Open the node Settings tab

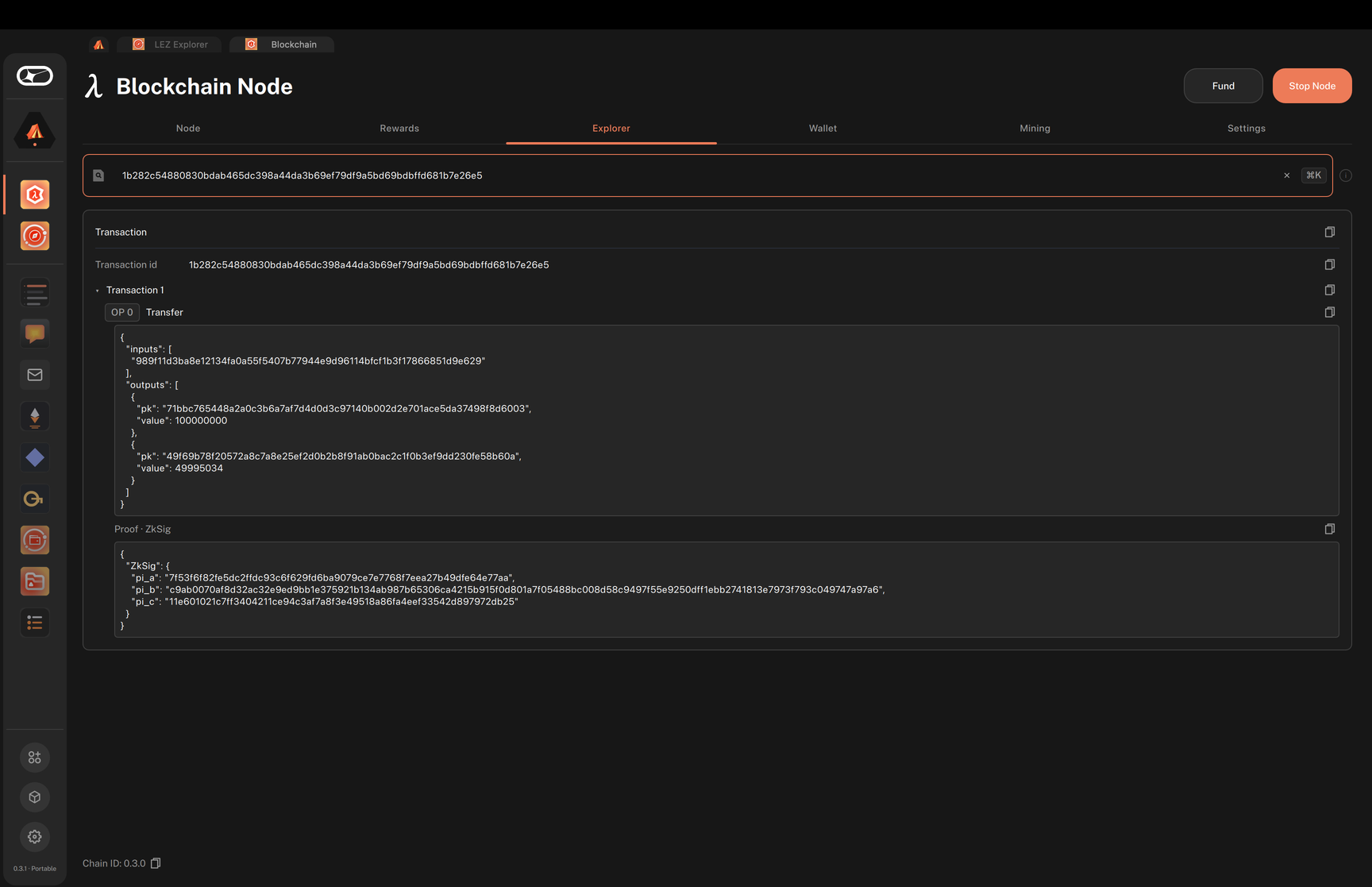[1247, 129]
